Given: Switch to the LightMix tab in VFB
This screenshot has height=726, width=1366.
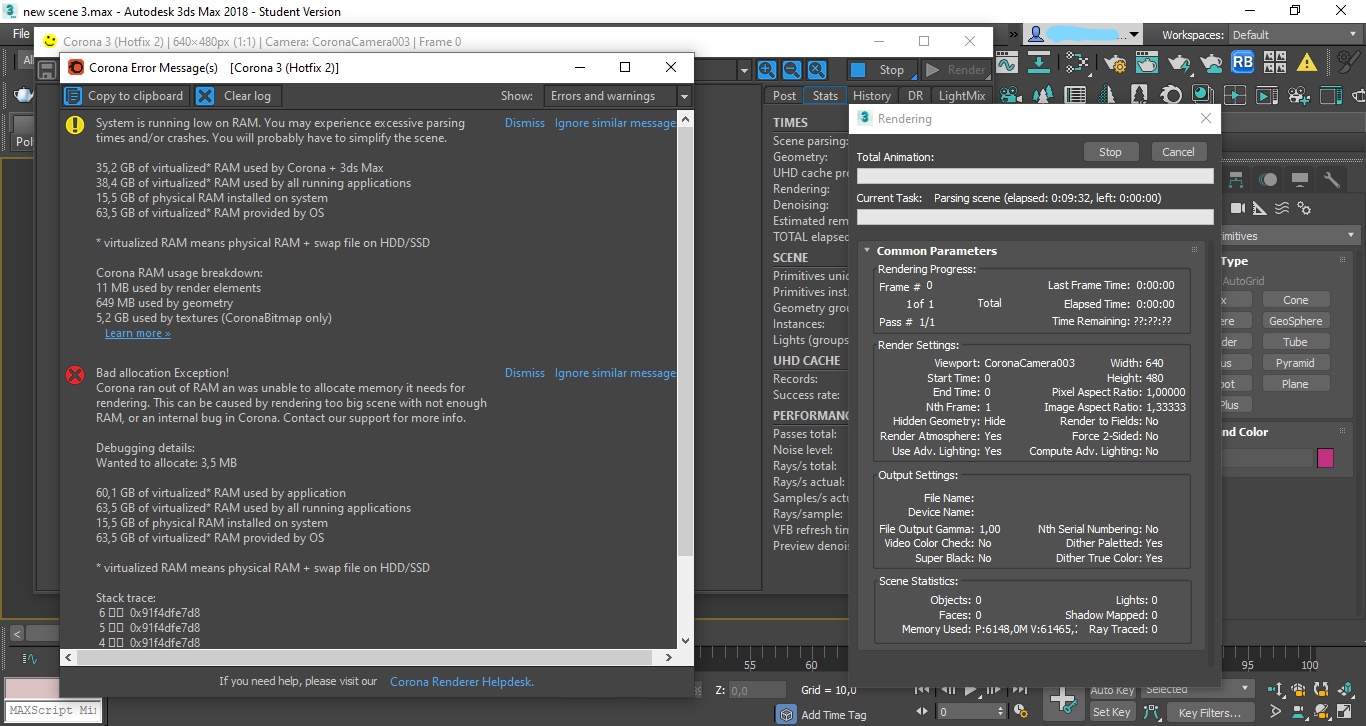Looking at the screenshot, I should click(x=961, y=96).
